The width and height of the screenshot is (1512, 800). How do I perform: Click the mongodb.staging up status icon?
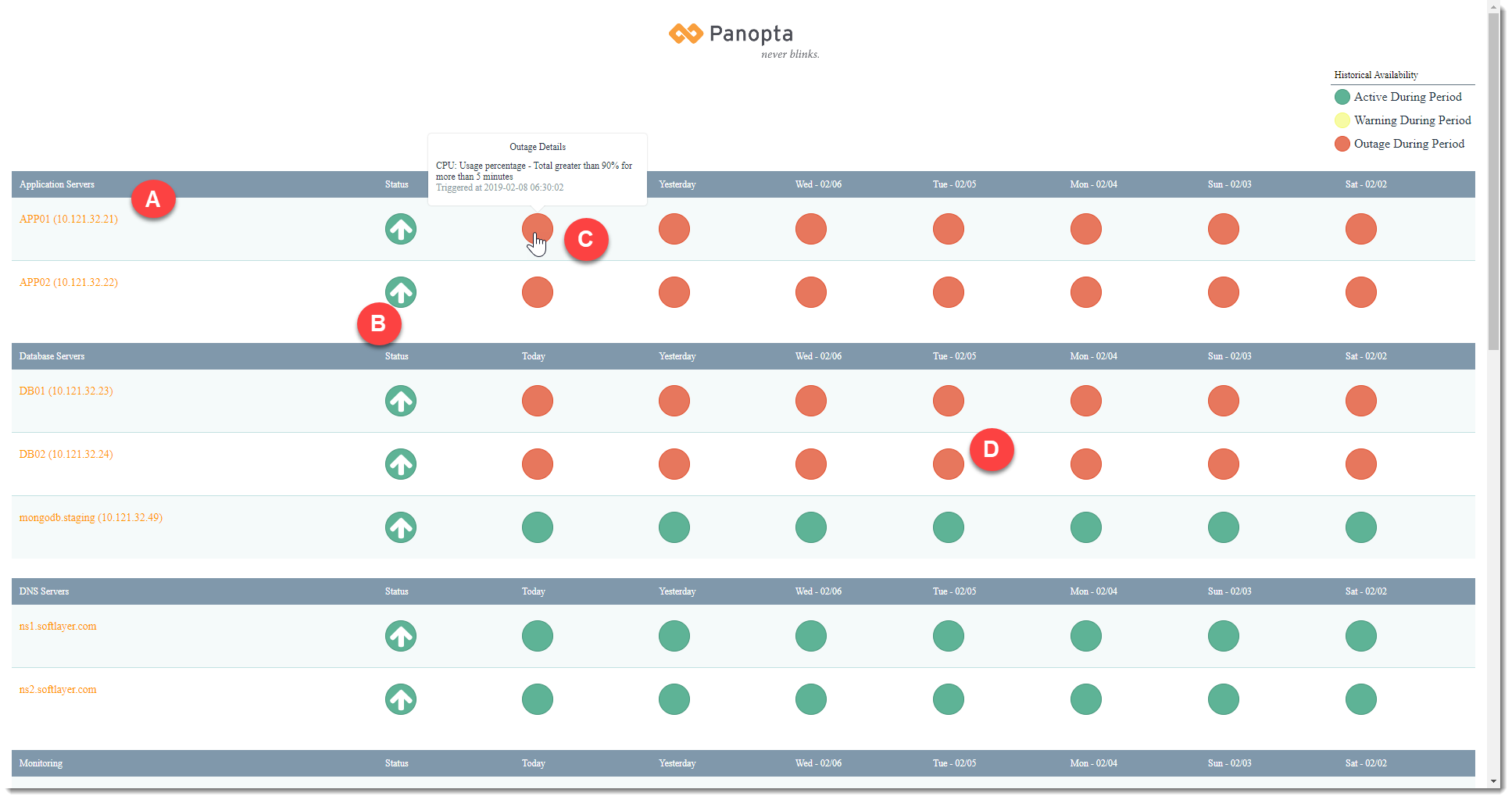click(401, 527)
